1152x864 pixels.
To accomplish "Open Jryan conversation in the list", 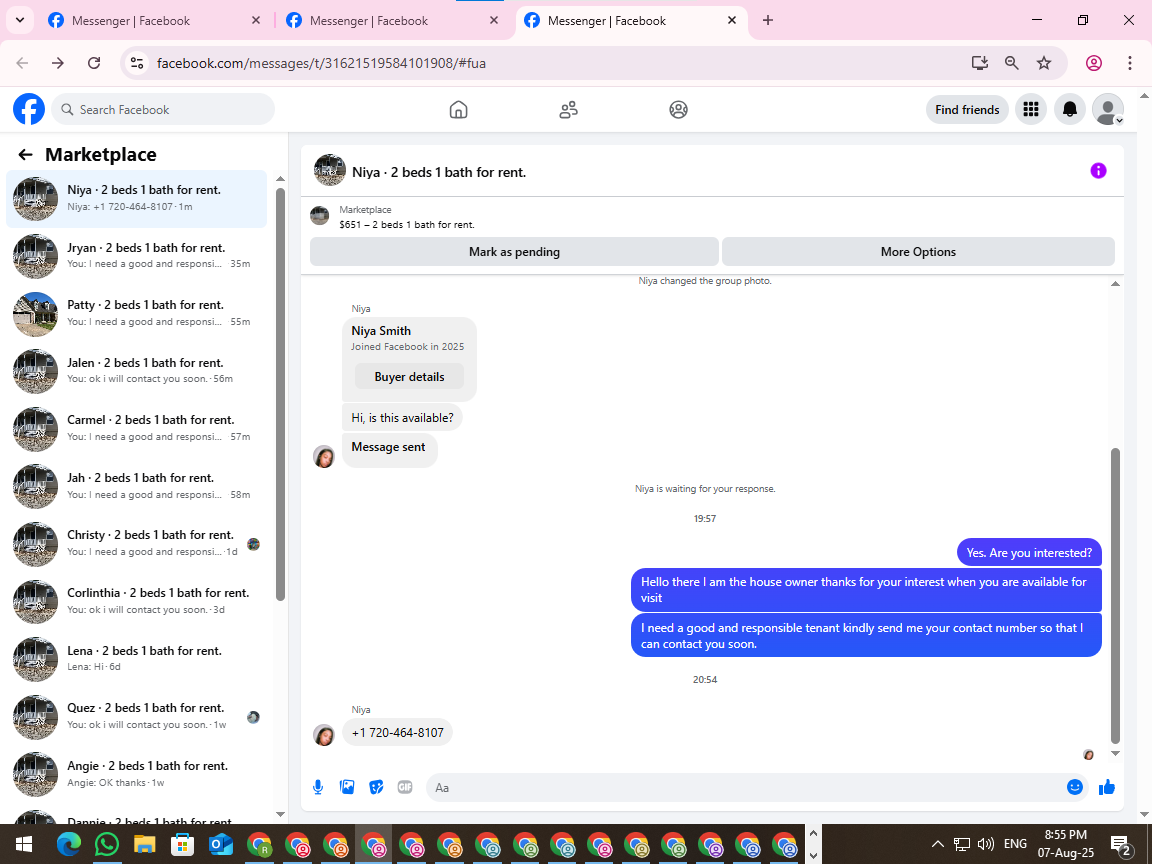I will coord(137,256).
